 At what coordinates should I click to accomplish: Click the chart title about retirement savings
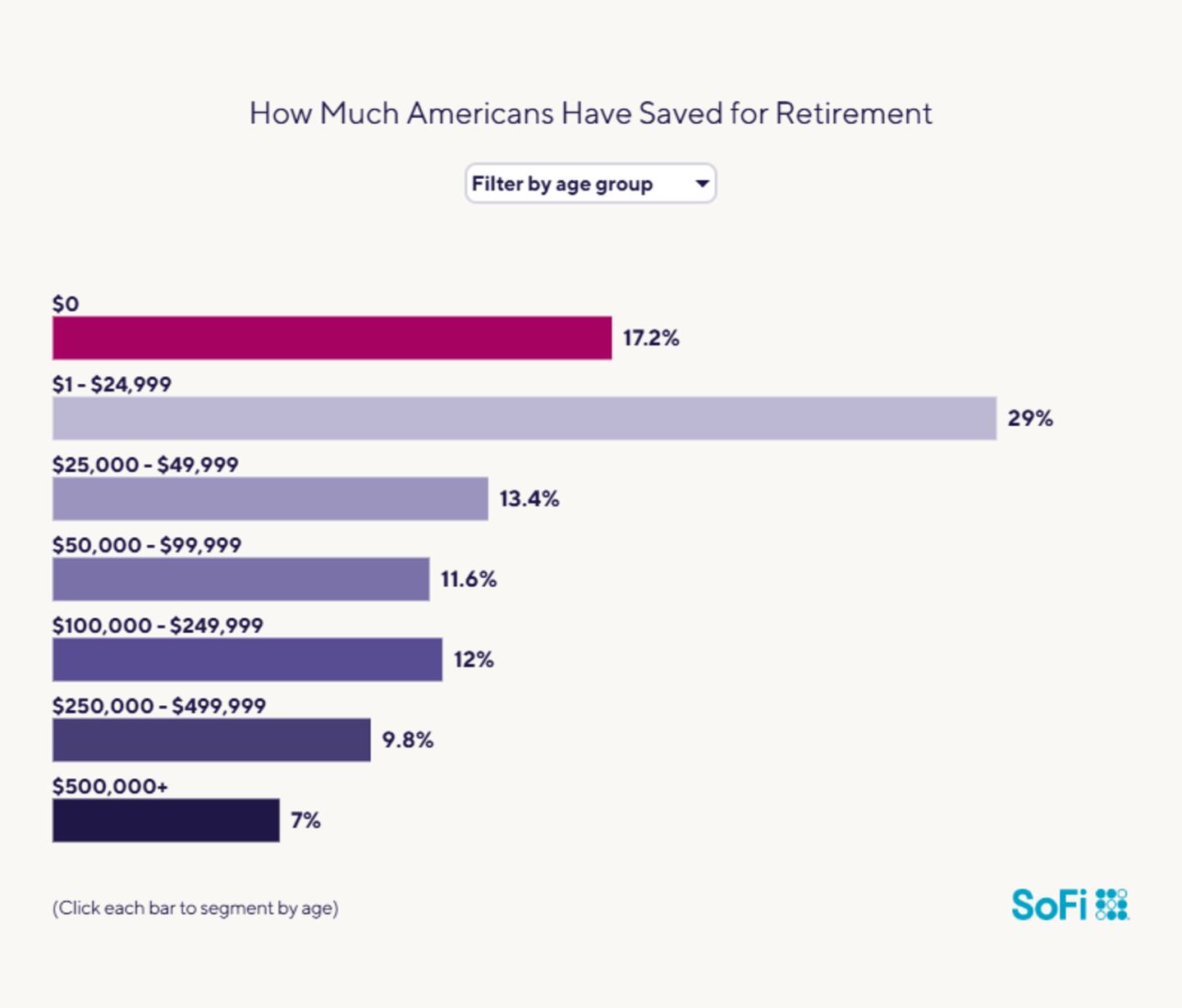590,113
